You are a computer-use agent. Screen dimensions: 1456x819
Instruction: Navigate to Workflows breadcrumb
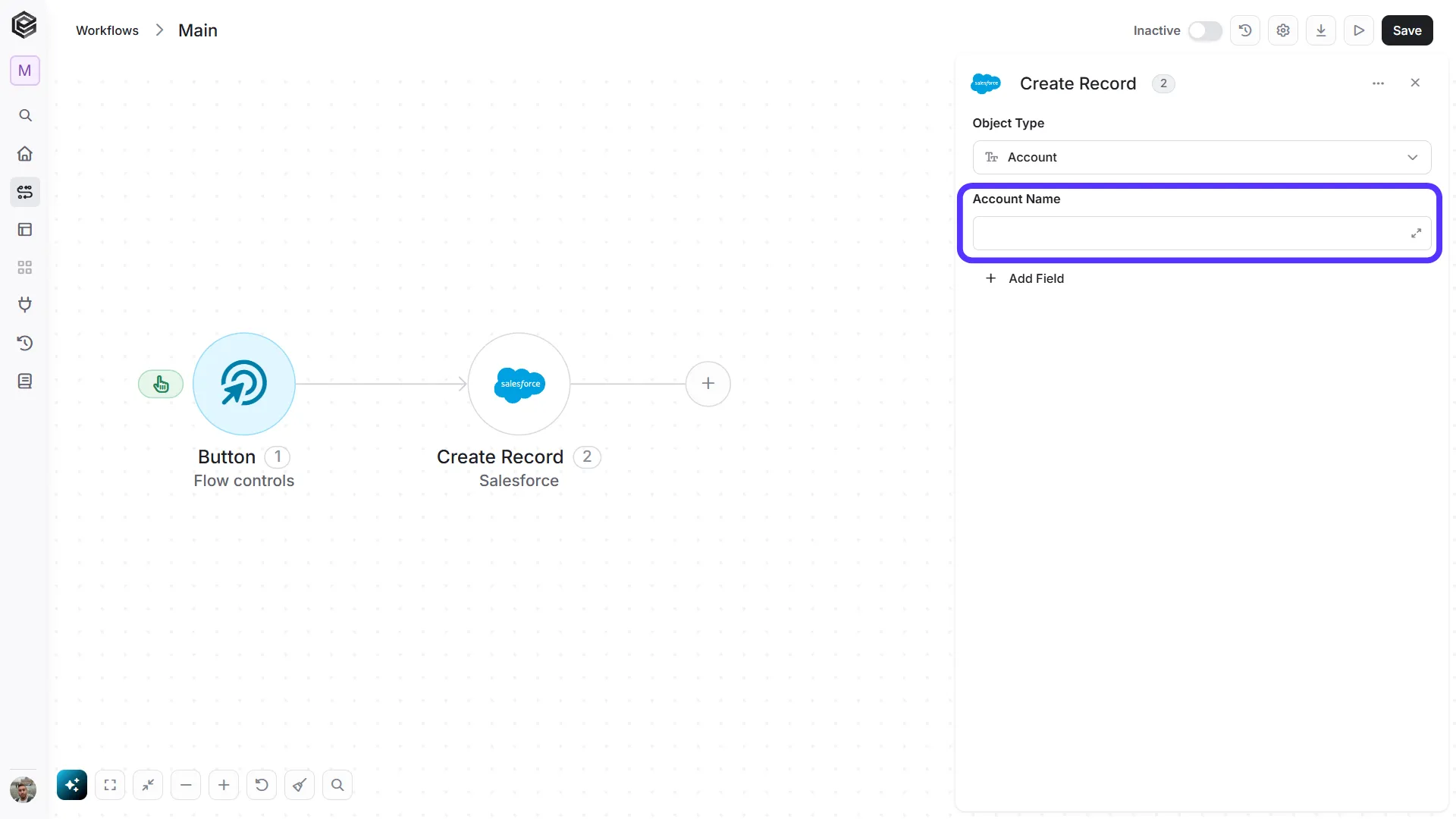[x=107, y=30]
